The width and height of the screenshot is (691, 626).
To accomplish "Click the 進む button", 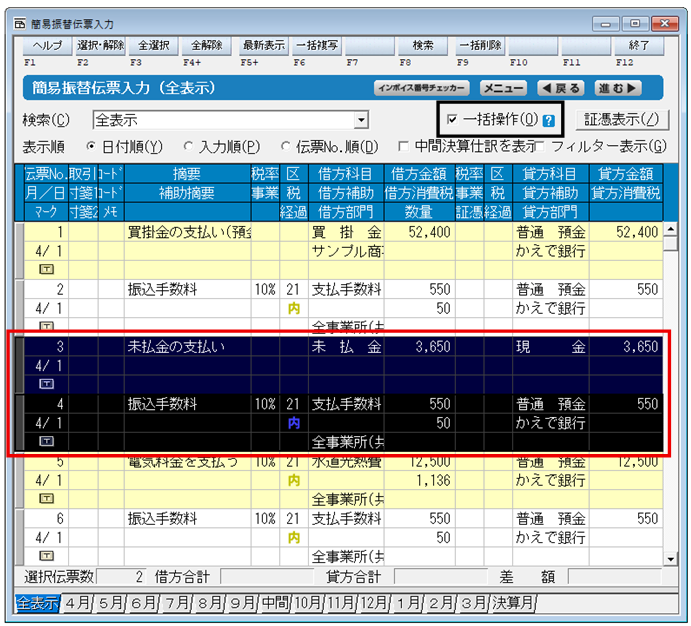I will [618, 88].
